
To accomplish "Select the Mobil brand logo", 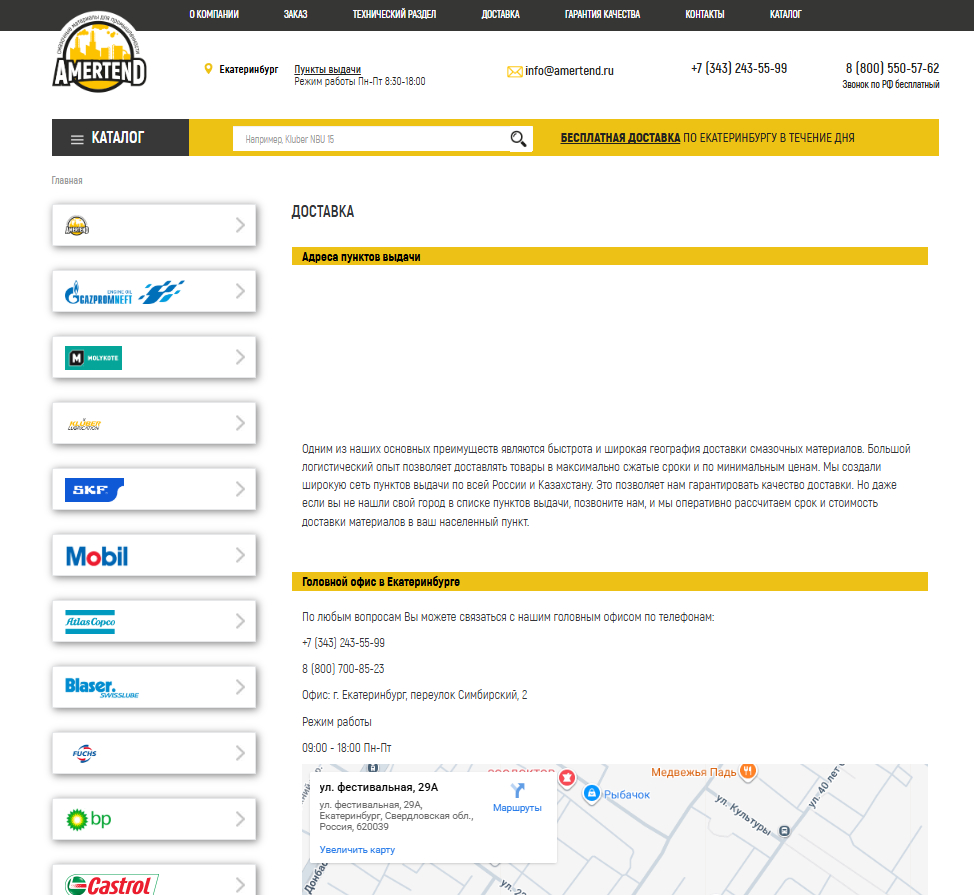I will 97,556.
